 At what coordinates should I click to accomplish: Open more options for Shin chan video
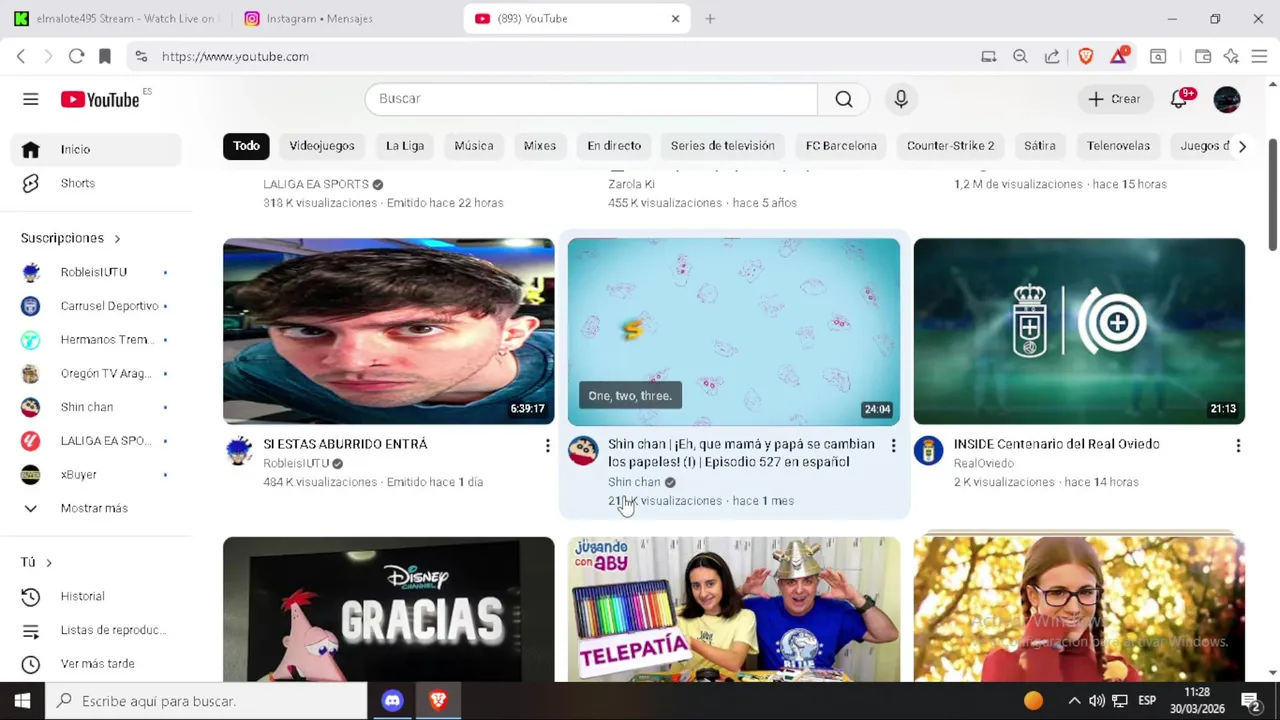point(893,446)
